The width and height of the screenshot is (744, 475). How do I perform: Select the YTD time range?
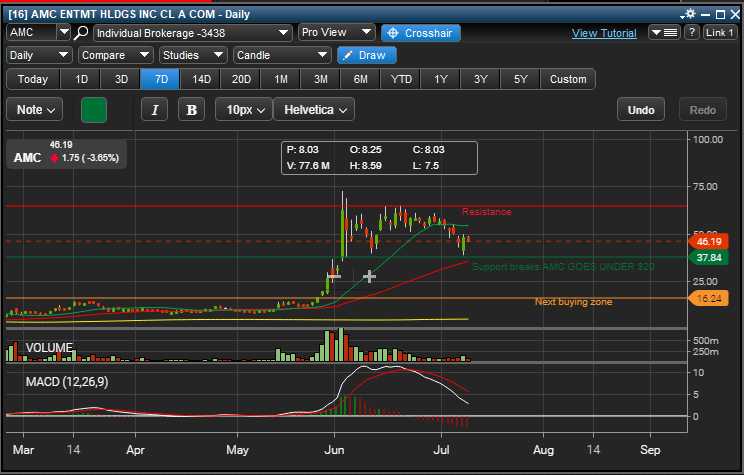401,79
